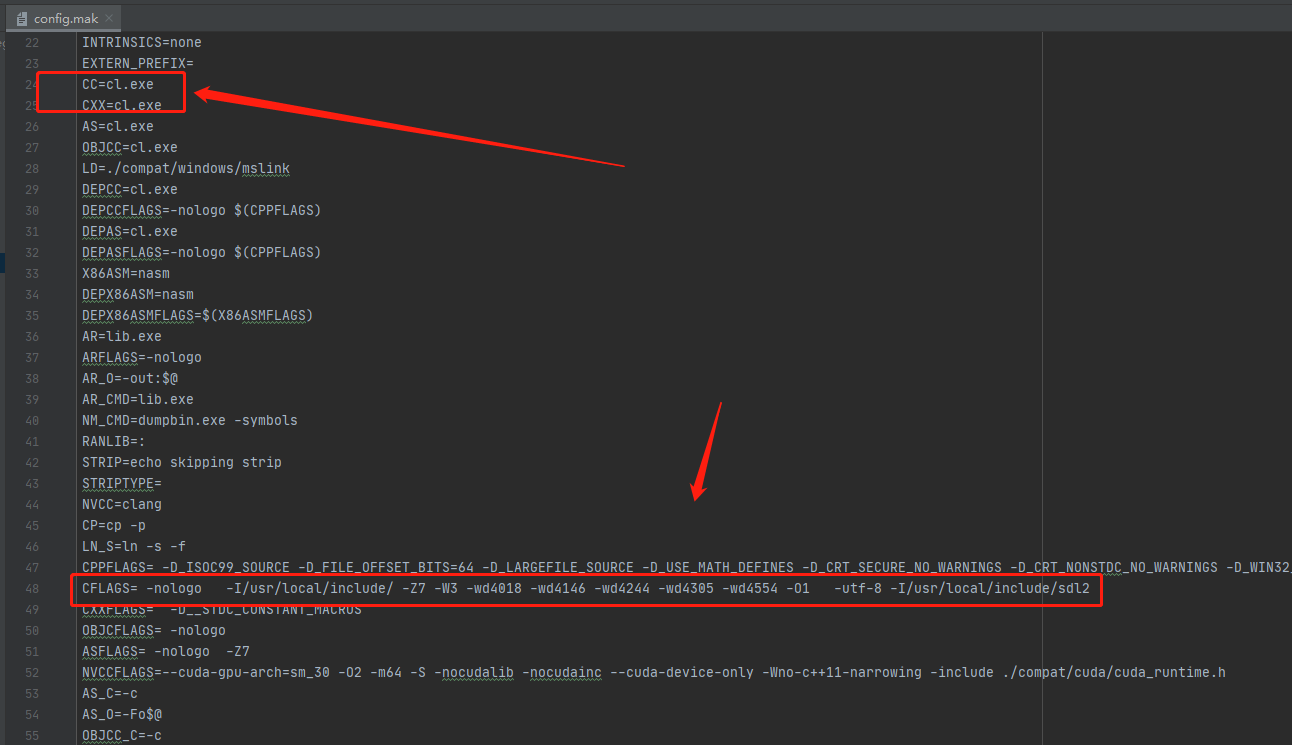Viewport: 1292px width, 745px height.
Task: Click the DEPAS link on line 31
Action: pos(102,231)
